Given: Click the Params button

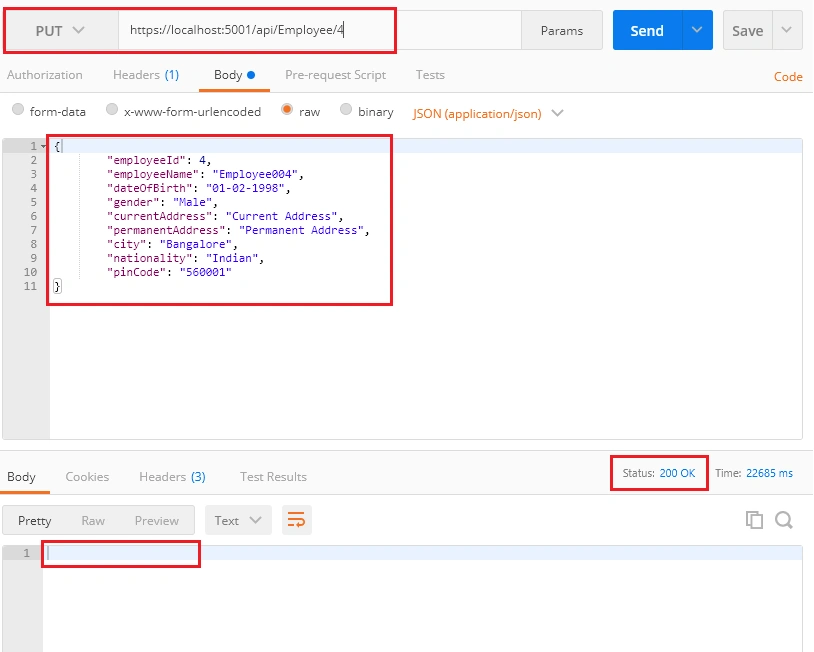Looking at the screenshot, I should [562, 31].
